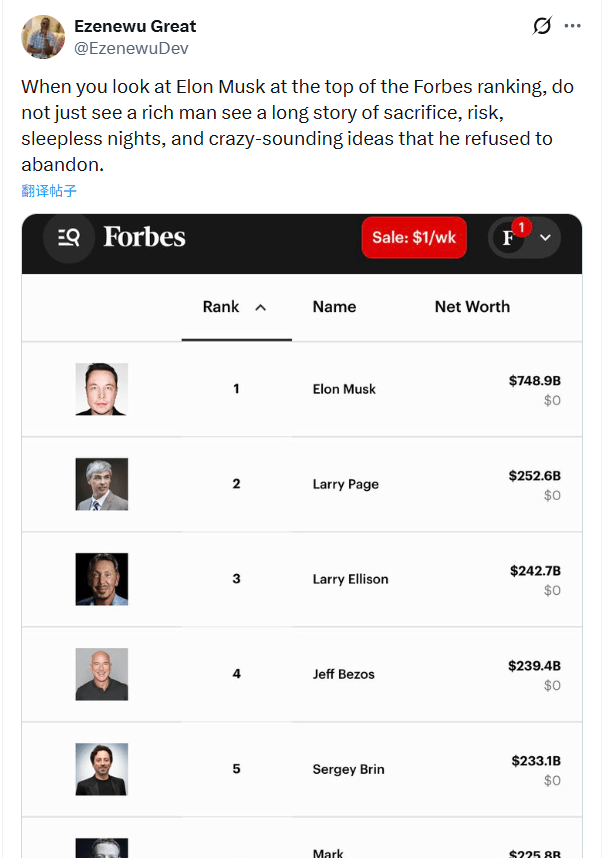Sort by the Rank column arrow
The height and width of the screenshot is (858, 606).
[261, 308]
